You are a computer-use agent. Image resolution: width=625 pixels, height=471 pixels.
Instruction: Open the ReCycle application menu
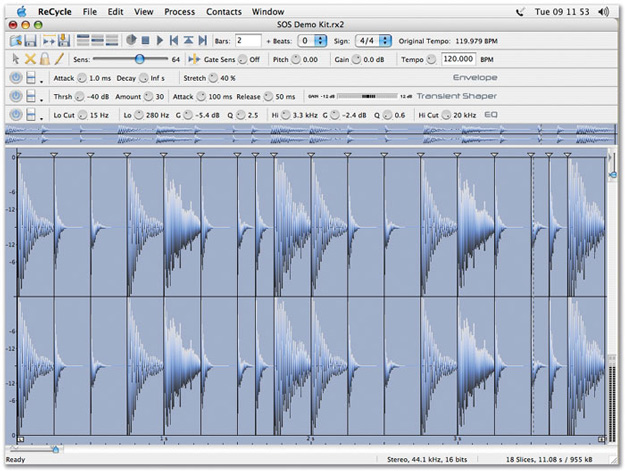coord(55,12)
